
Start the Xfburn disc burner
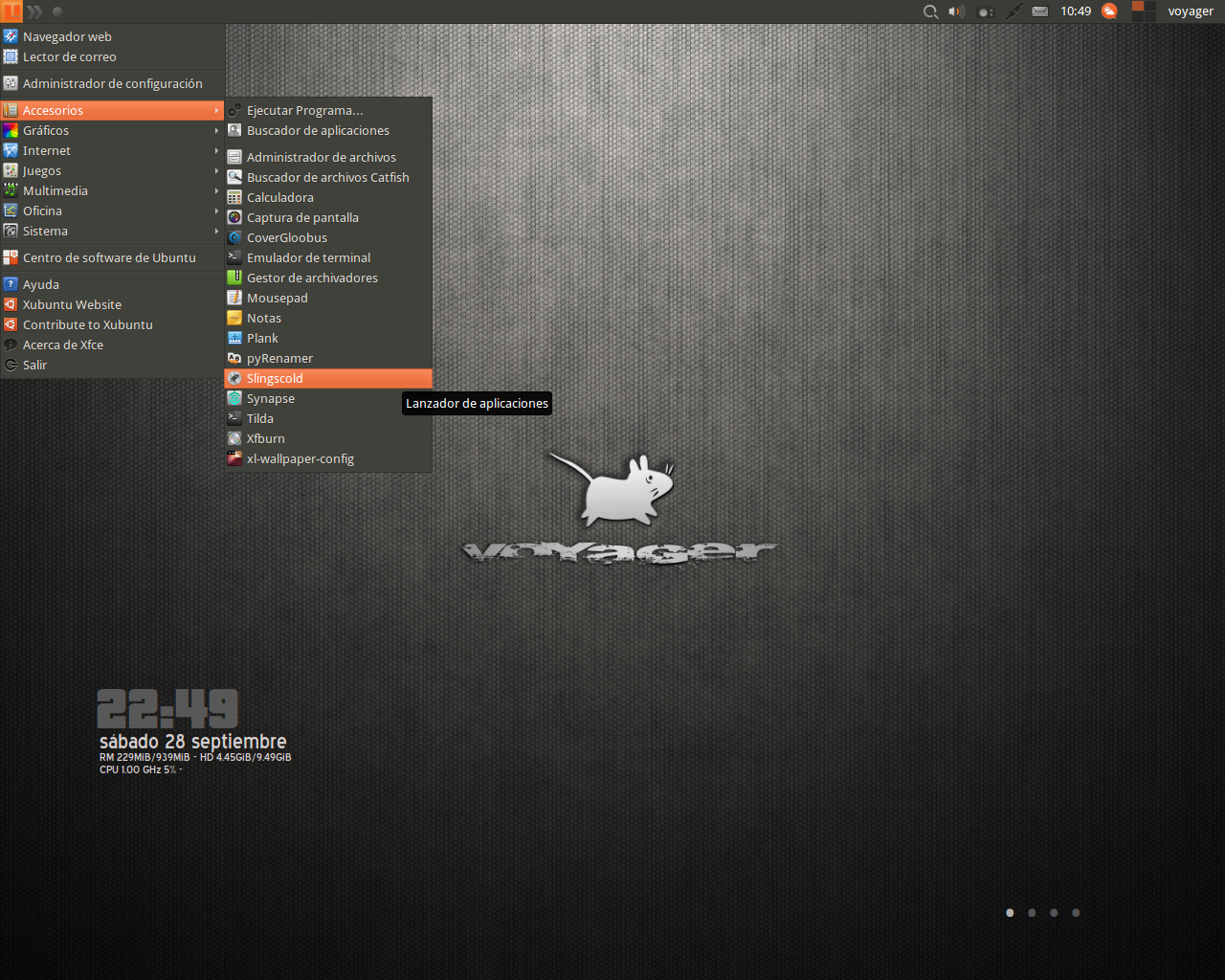266,438
